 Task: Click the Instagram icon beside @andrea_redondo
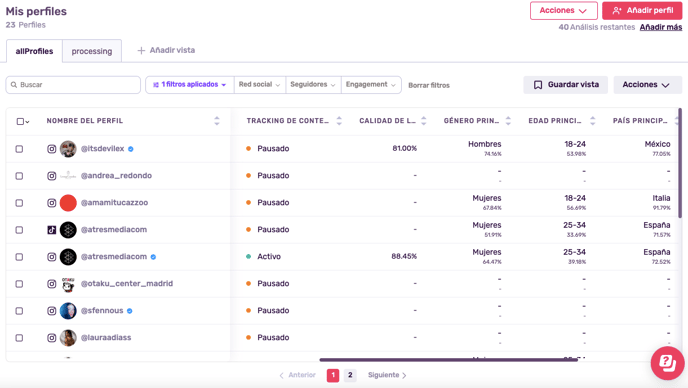point(52,176)
